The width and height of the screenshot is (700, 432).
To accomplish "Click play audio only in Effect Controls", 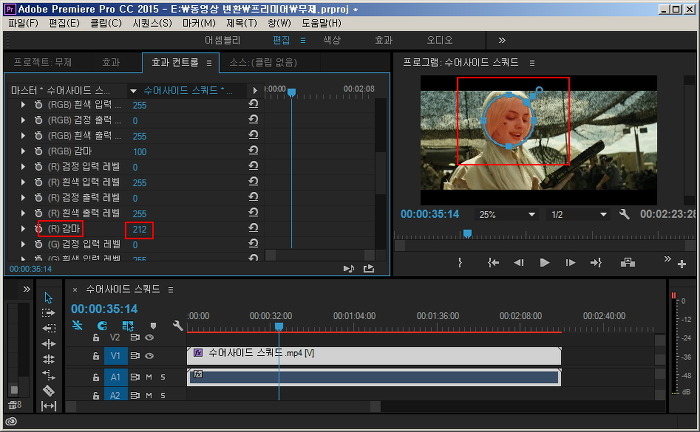I will pos(349,269).
